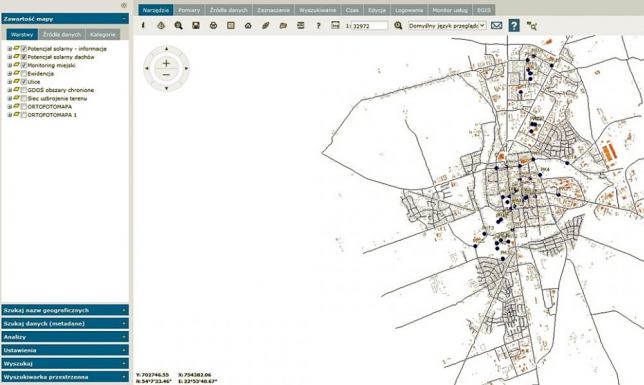Click the home extent icon
Screen dimensions: 644x385
coord(248,25)
